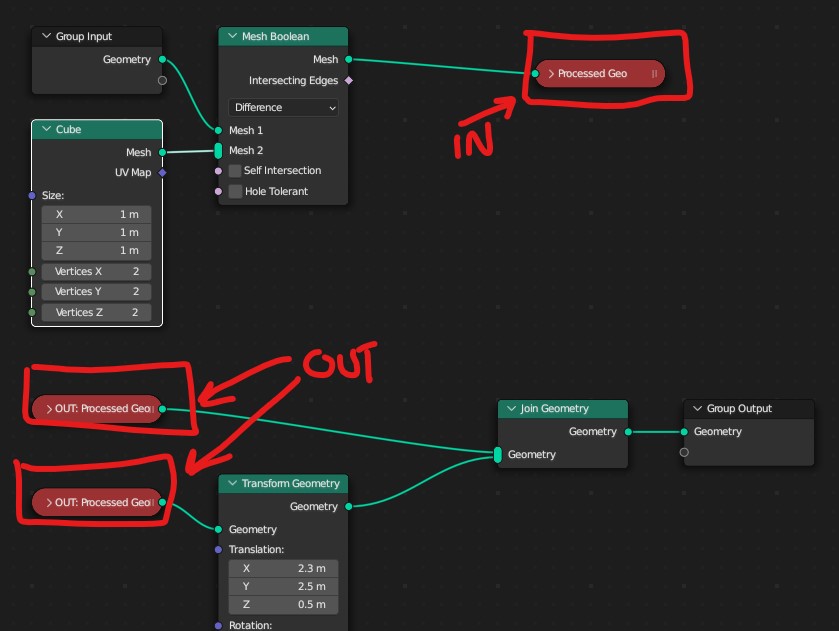This screenshot has height=631, width=839.
Task: Click the Cube node's Mesh output socket
Action: [163, 153]
